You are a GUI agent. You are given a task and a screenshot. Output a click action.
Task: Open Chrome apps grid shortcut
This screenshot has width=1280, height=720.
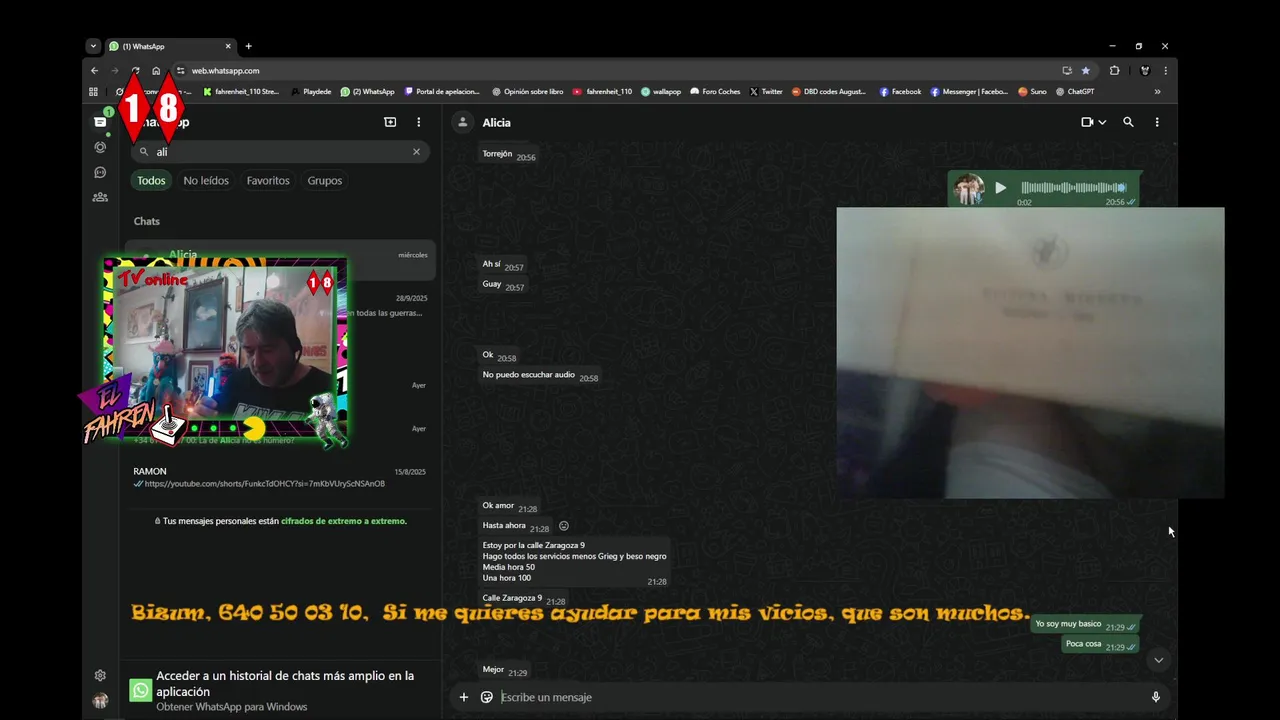click(x=94, y=92)
